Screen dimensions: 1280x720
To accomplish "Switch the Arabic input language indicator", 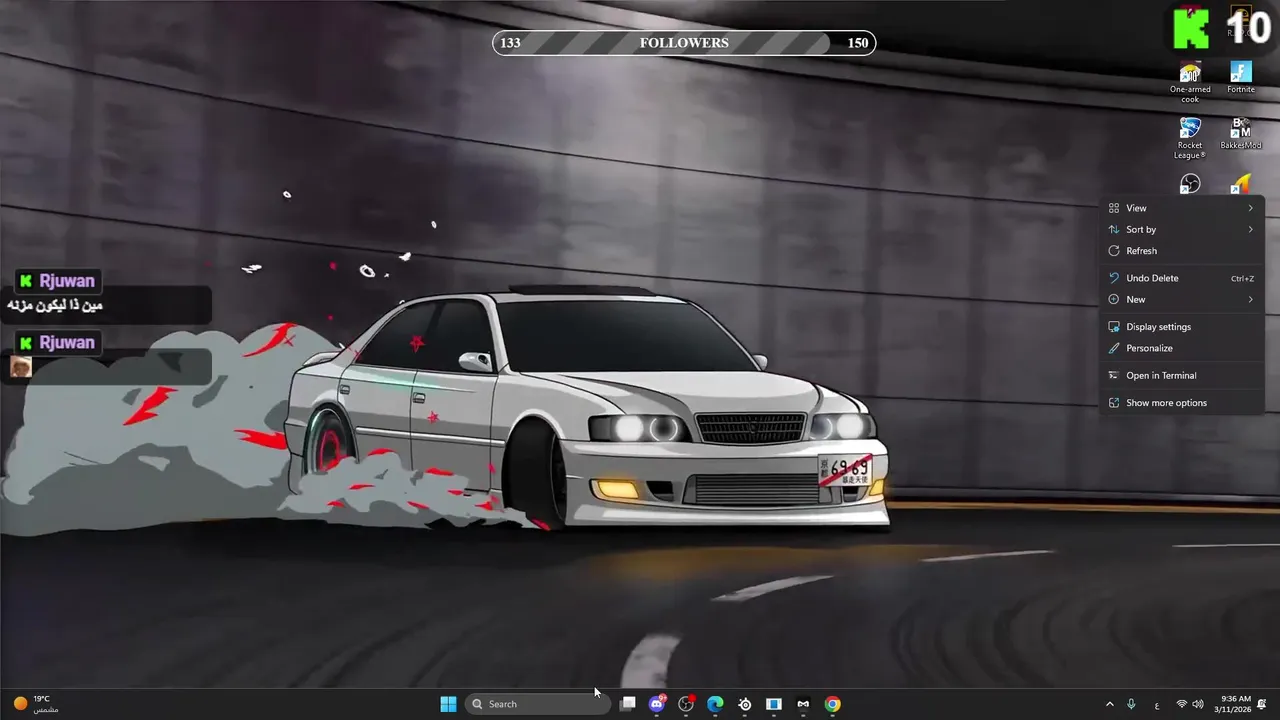I will click(x=1157, y=705).
